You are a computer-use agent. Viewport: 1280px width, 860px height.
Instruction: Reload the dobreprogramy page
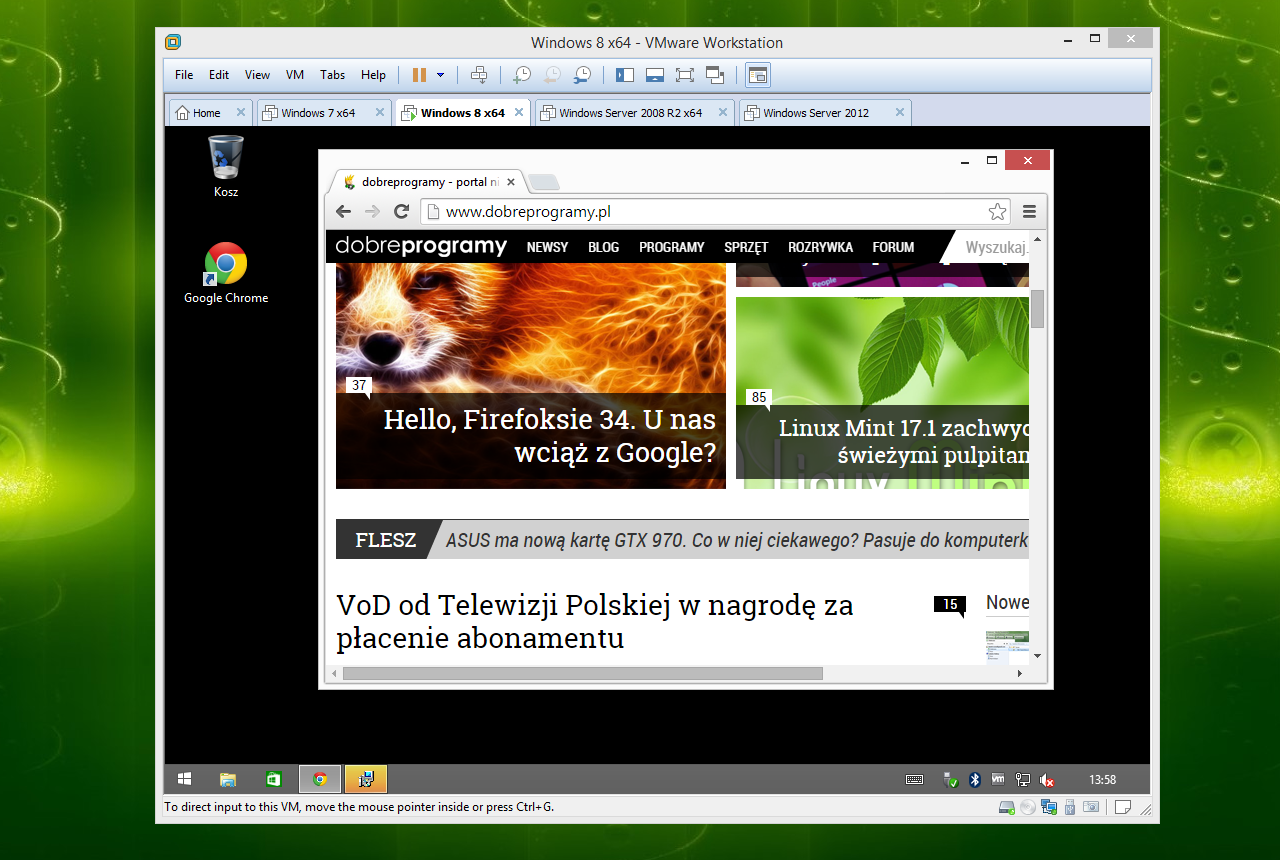point(401,211)
